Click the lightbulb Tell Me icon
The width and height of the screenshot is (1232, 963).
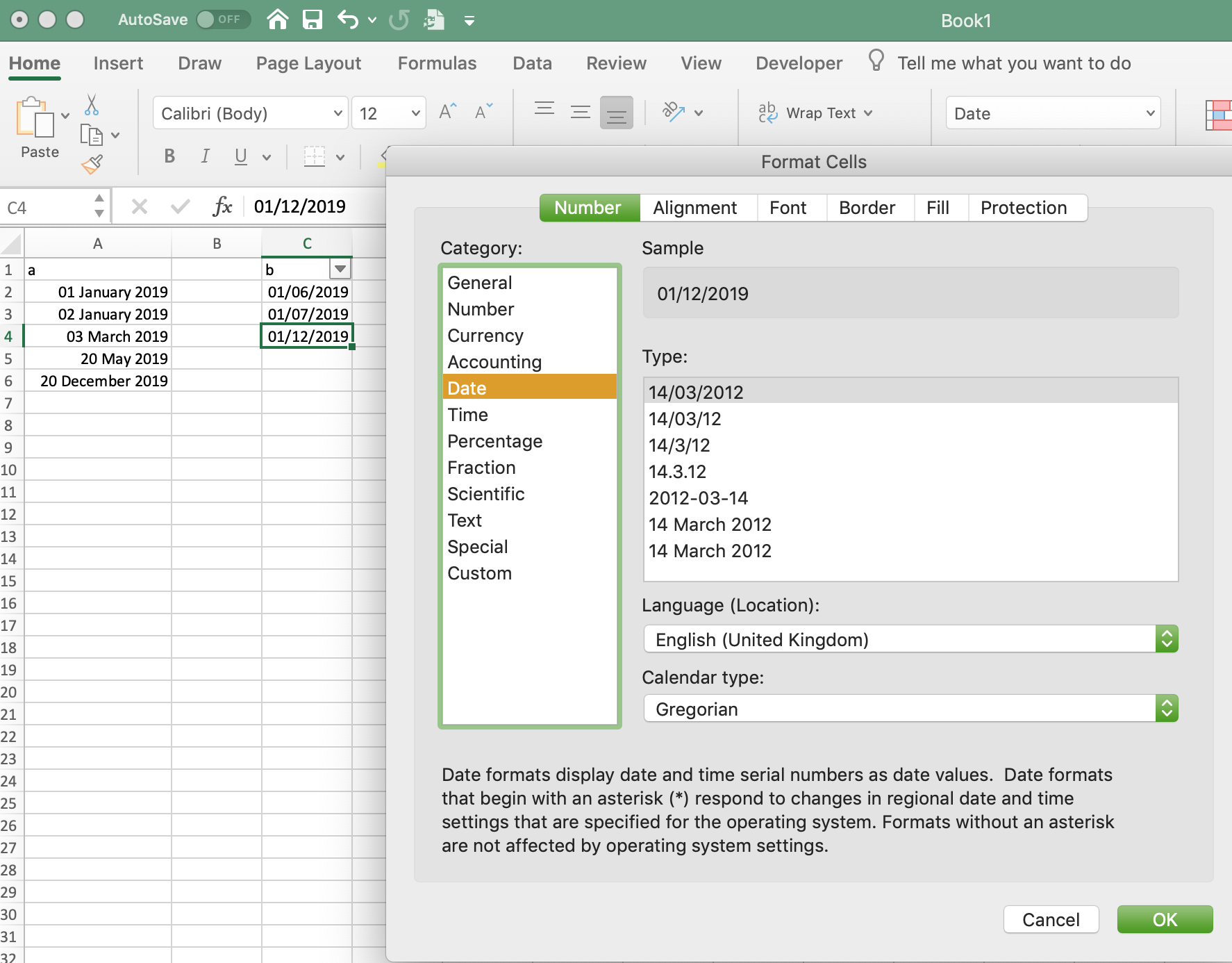click(x=876, y=61)
